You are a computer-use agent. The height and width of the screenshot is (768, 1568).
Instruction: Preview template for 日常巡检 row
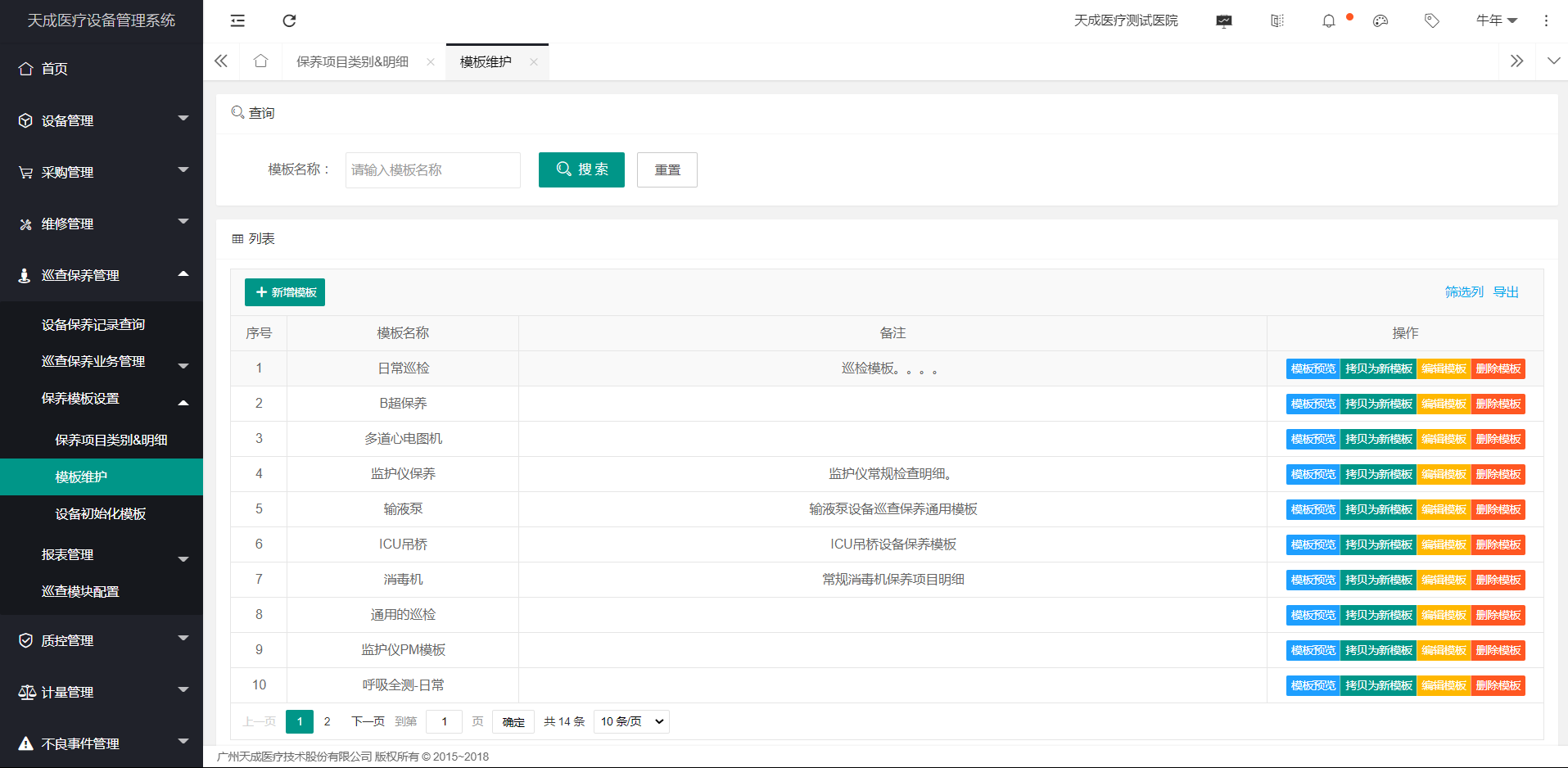1313,368
